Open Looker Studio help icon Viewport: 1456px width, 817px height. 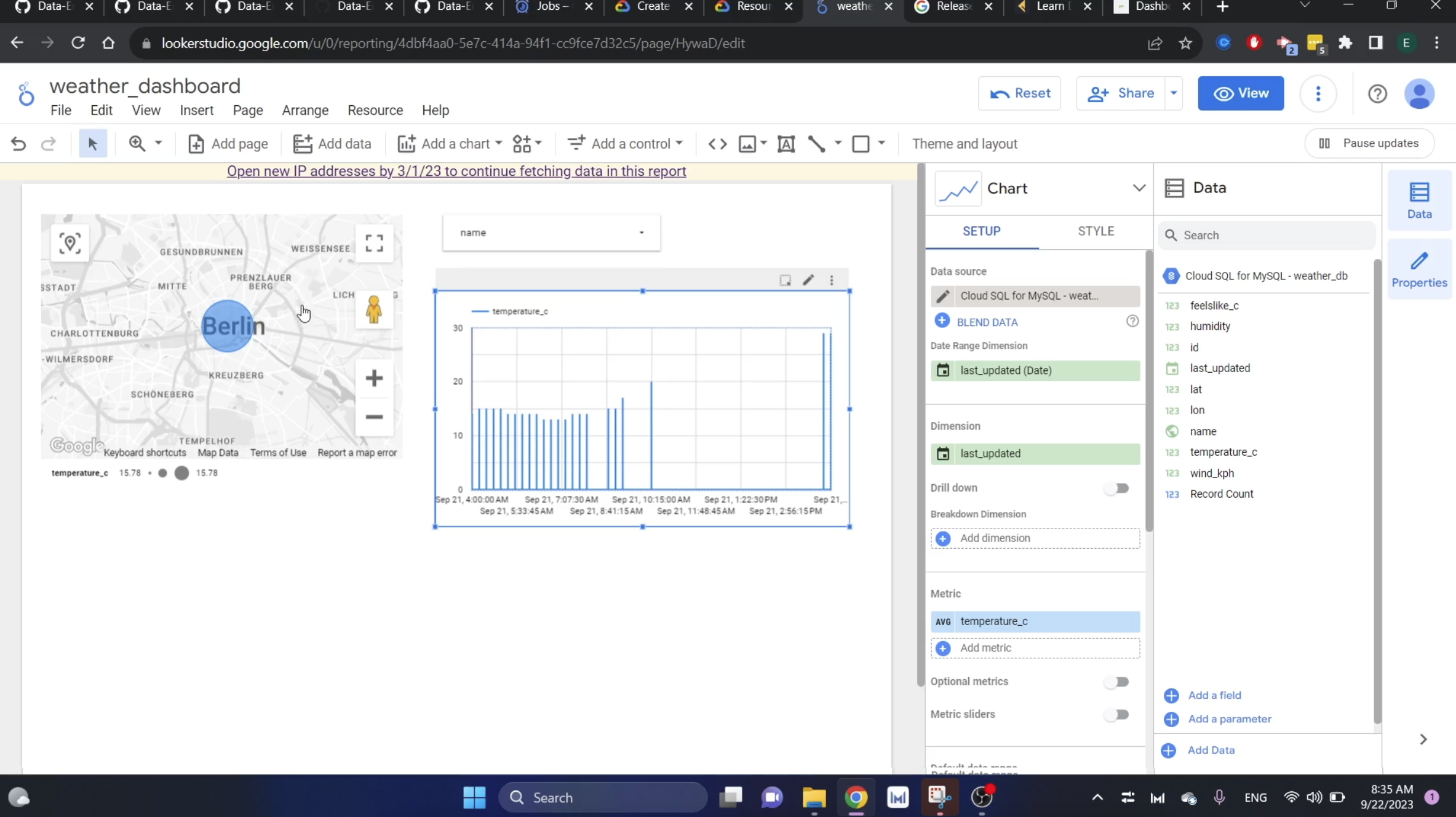pos(1377,94)
